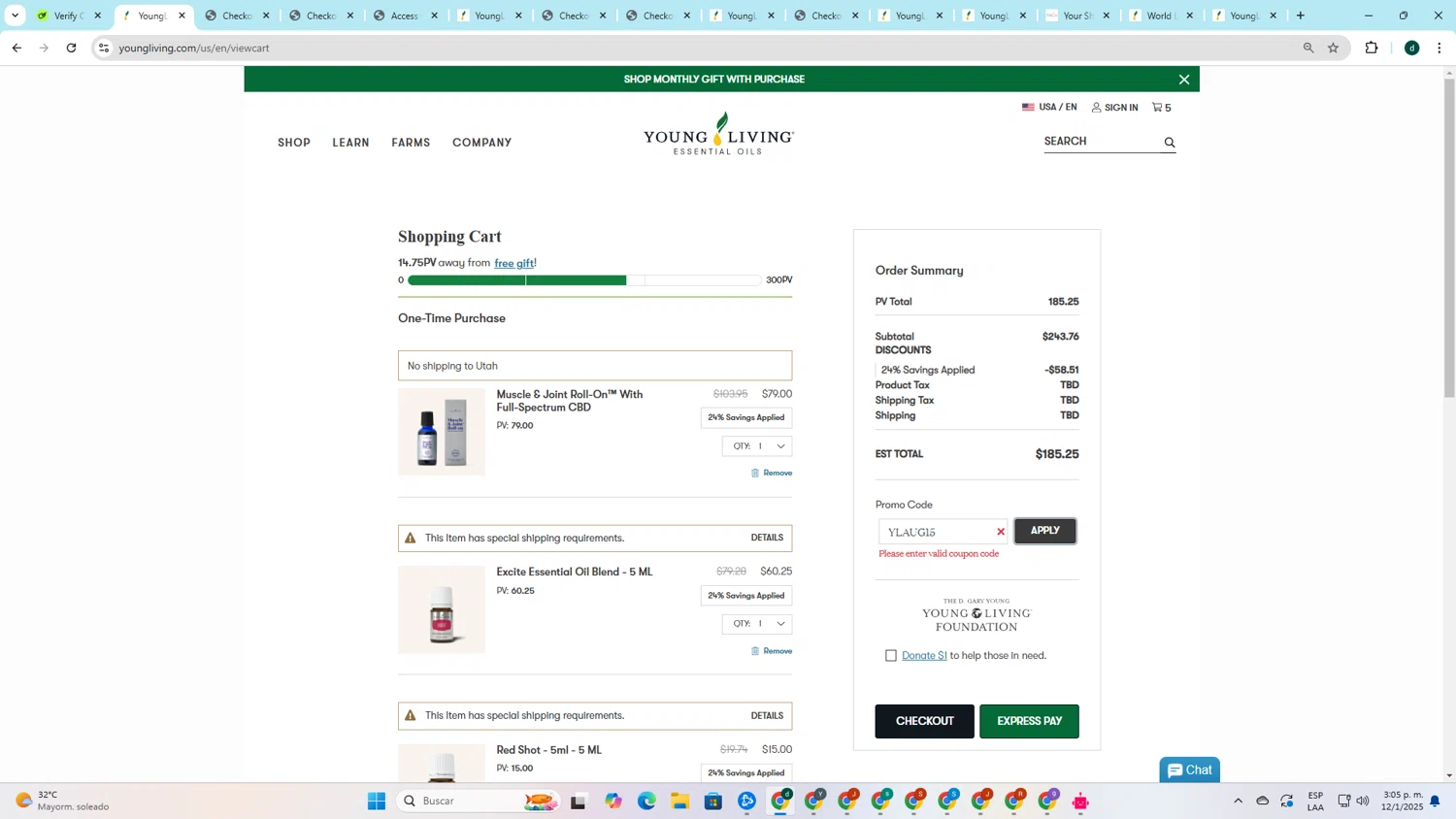Viewport: 1456px width, 819px height.
Task: Open the SHOP menu
Action: 294,143
